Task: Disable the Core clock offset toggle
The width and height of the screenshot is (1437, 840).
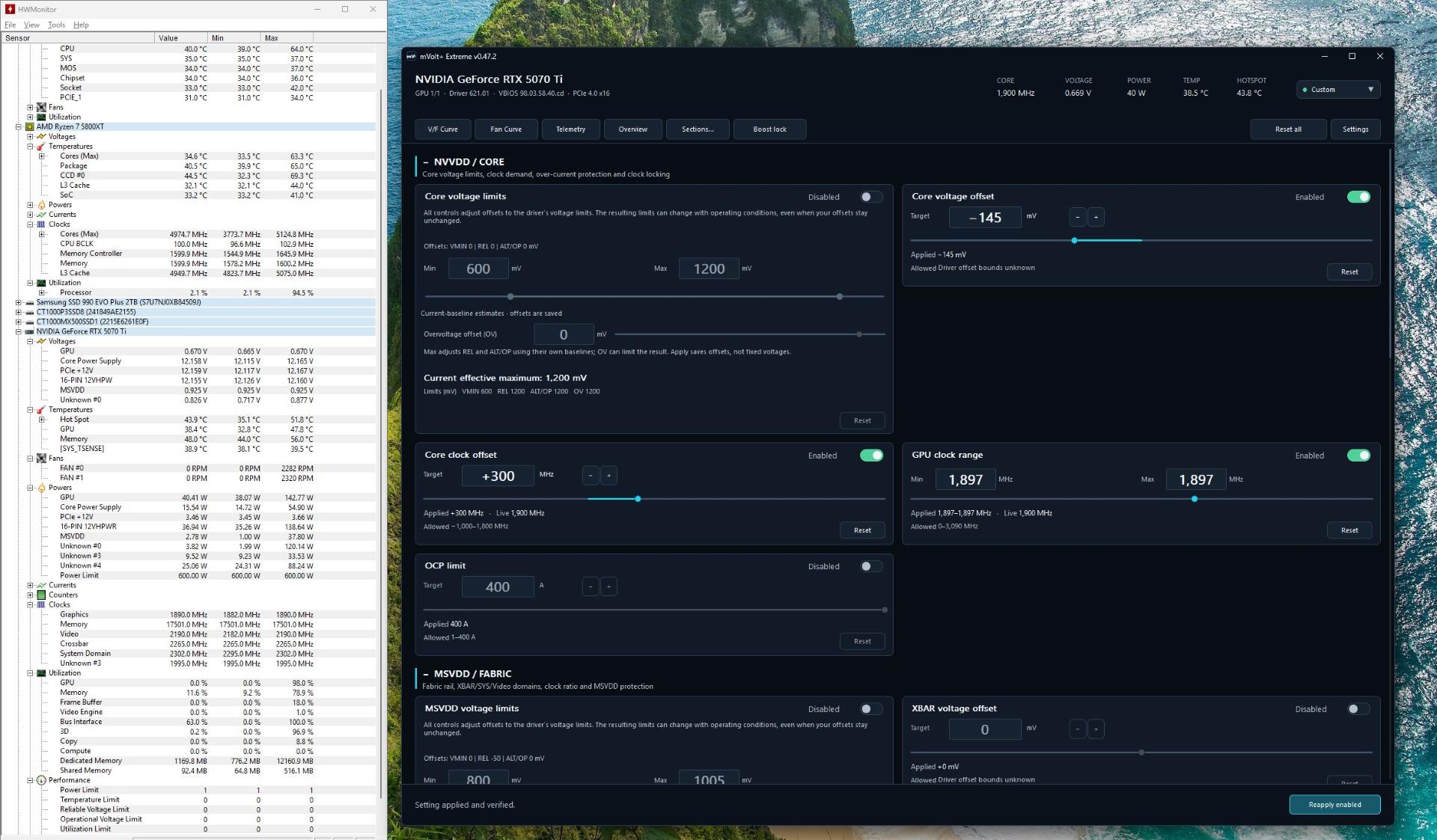Action: [x=871, y=456]
